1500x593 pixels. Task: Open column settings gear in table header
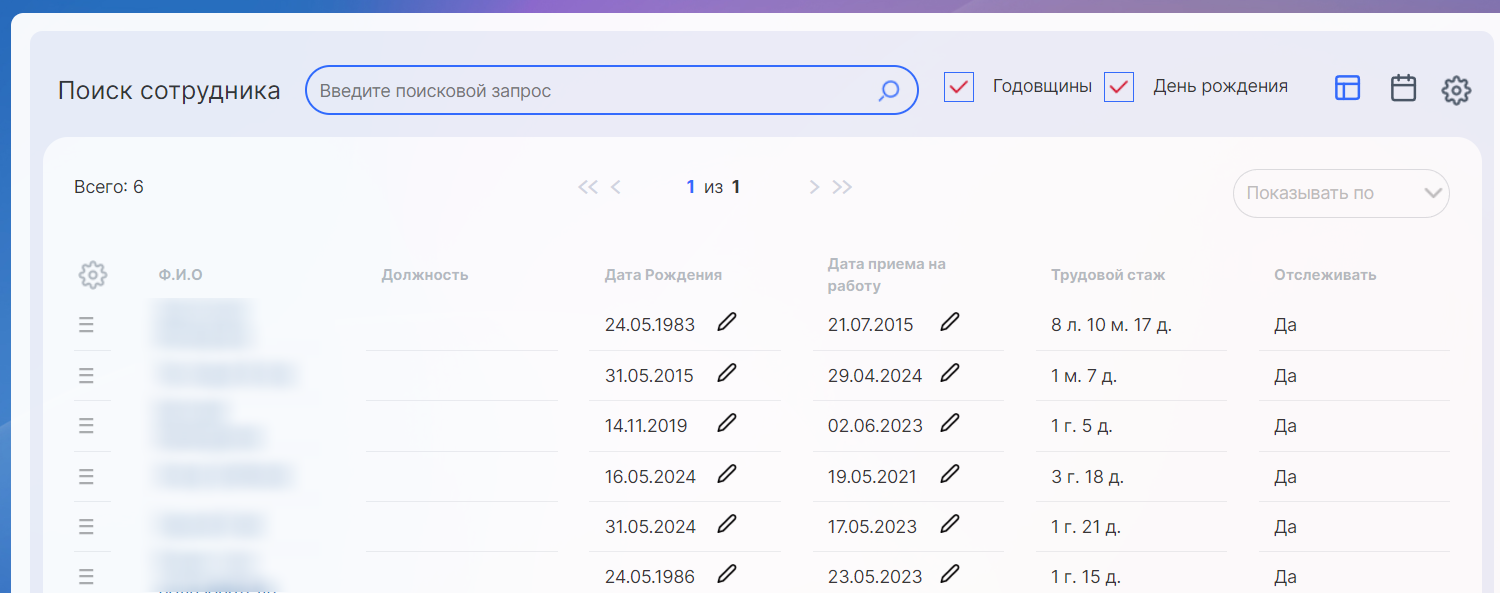tap(92, 275)
